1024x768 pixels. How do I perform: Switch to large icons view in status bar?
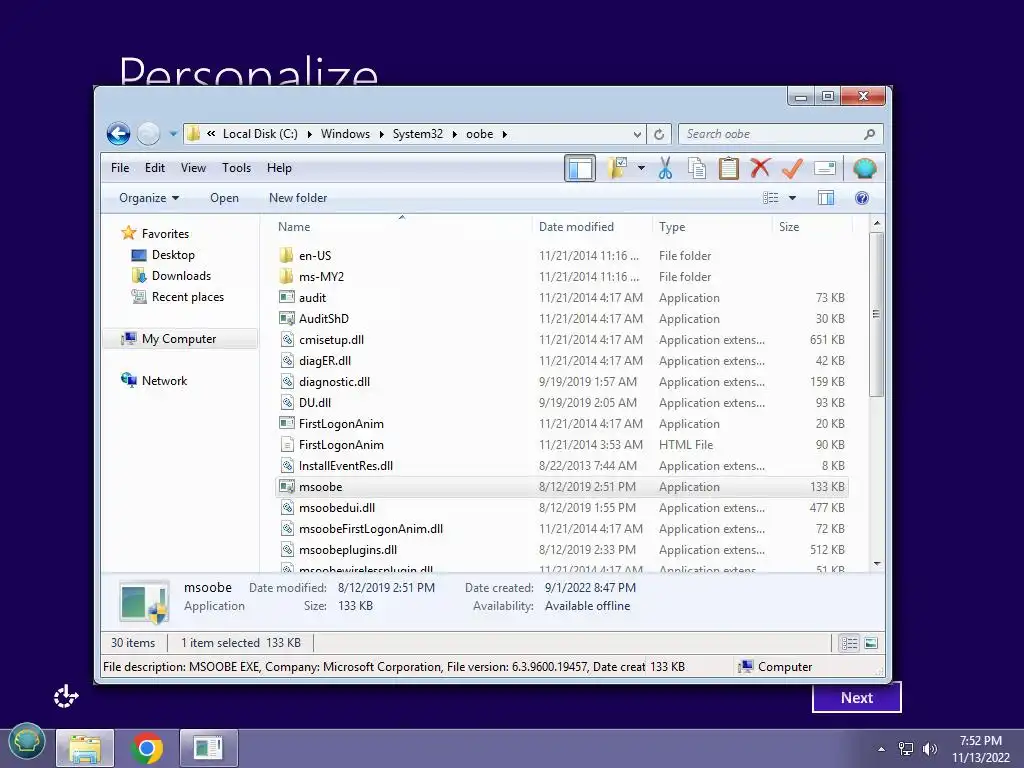click(871, 643)
